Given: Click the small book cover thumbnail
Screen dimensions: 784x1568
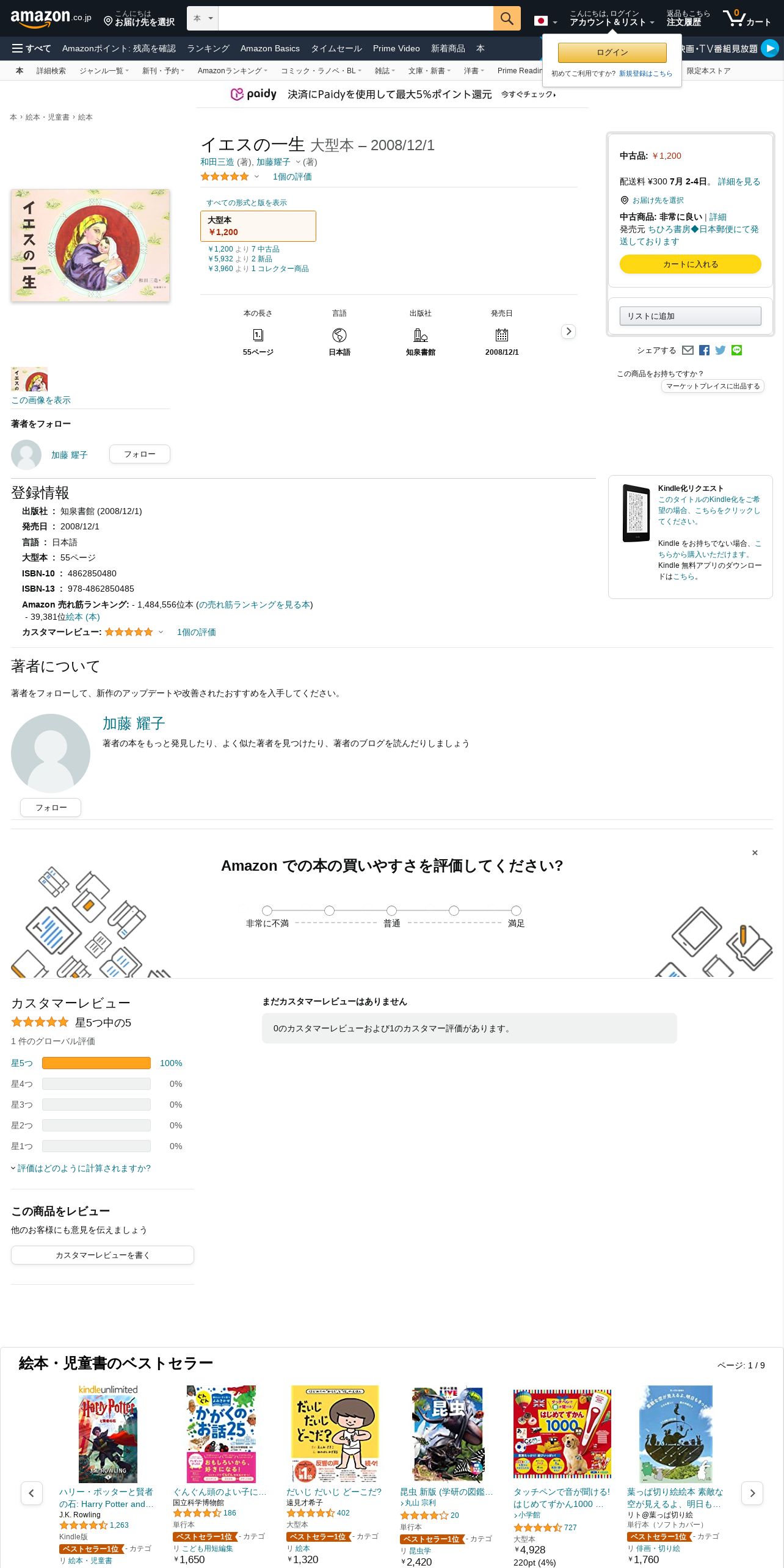Looking at the screenshot, I should click(x=29, y=379).
